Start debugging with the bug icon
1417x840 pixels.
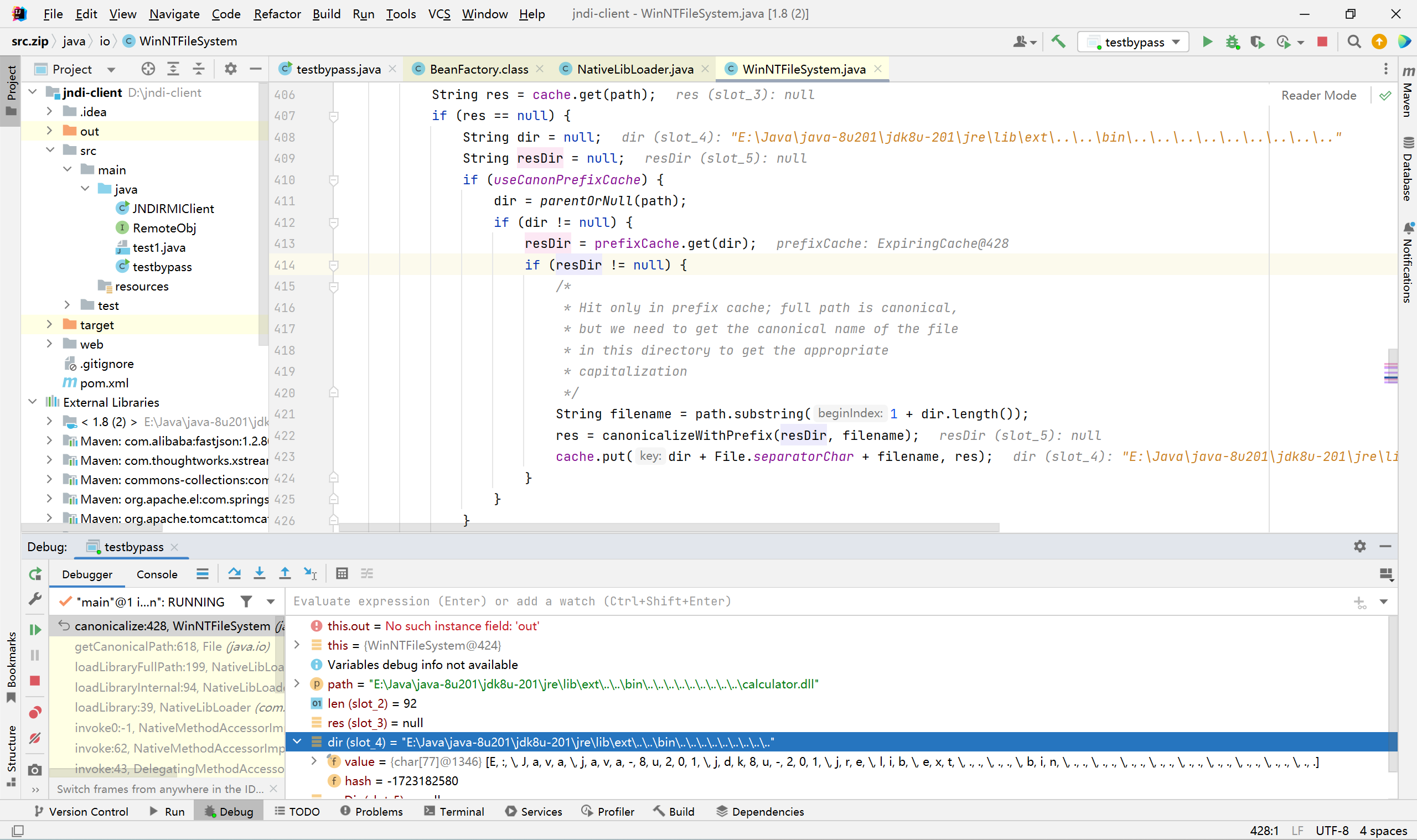[1232, 42]
